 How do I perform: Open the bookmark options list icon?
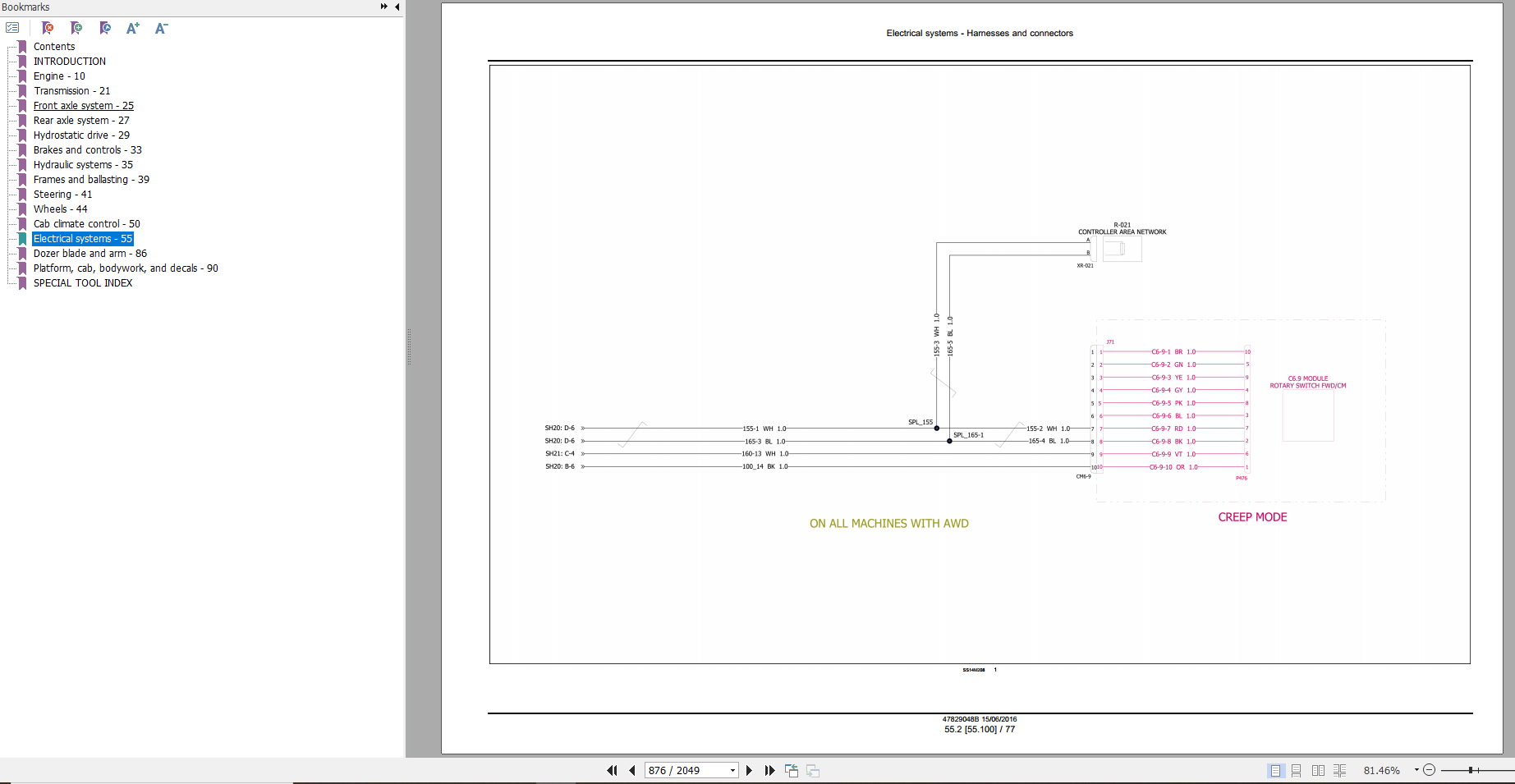pyautogui.click(x=12, y=28)
